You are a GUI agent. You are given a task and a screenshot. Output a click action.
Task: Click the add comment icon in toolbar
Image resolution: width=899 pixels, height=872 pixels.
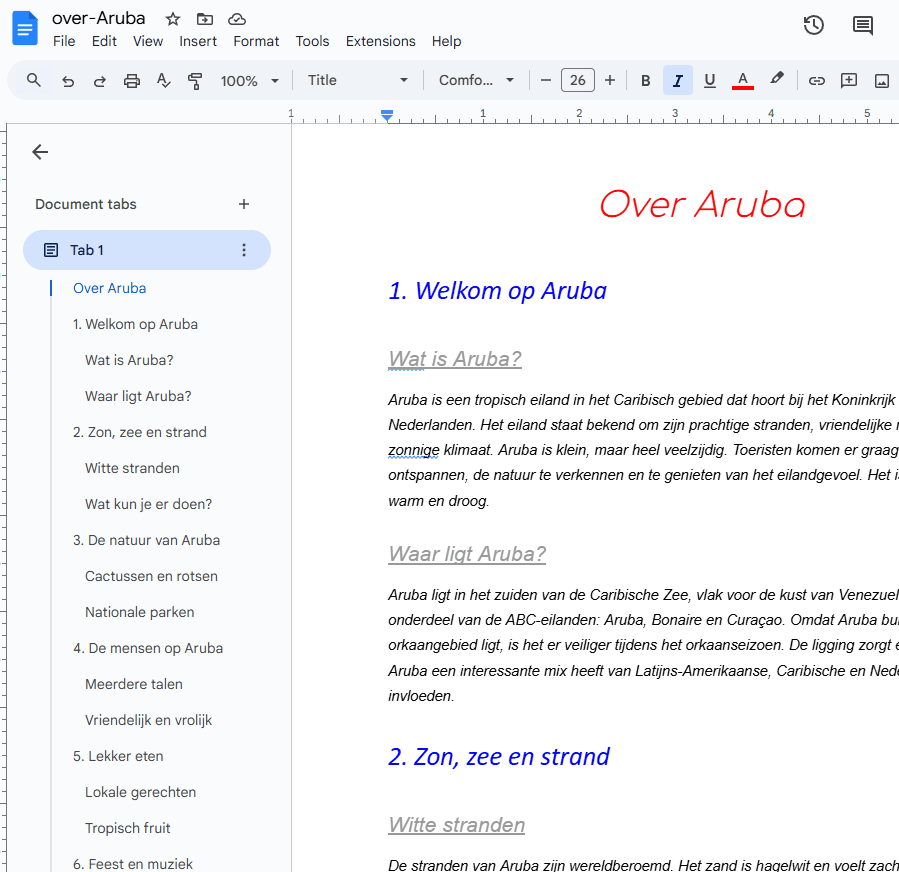point(849,81)
